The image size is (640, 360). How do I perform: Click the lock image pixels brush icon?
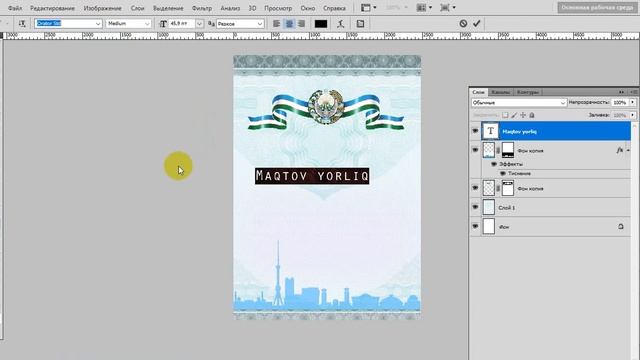pos(514,115)
